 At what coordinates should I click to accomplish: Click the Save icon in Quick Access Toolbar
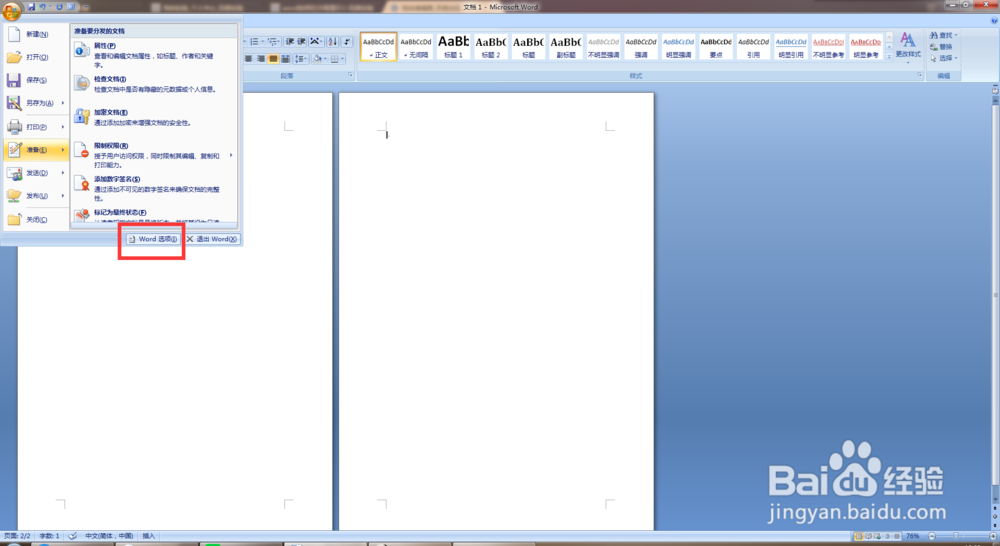point(31,7)
